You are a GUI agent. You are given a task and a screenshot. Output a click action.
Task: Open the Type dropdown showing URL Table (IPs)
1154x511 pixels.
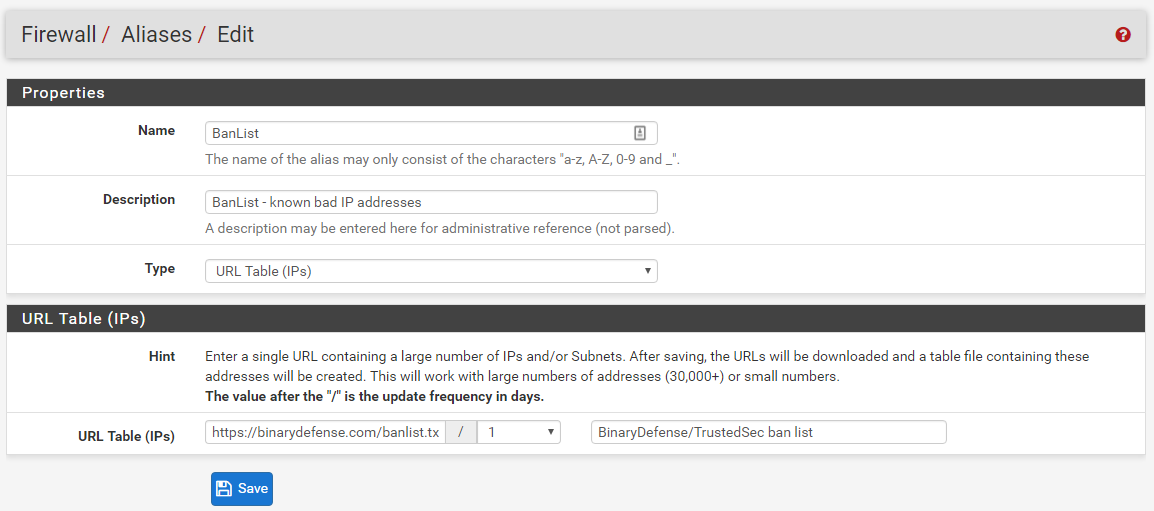pyautogui.click(x=431, y=271)
